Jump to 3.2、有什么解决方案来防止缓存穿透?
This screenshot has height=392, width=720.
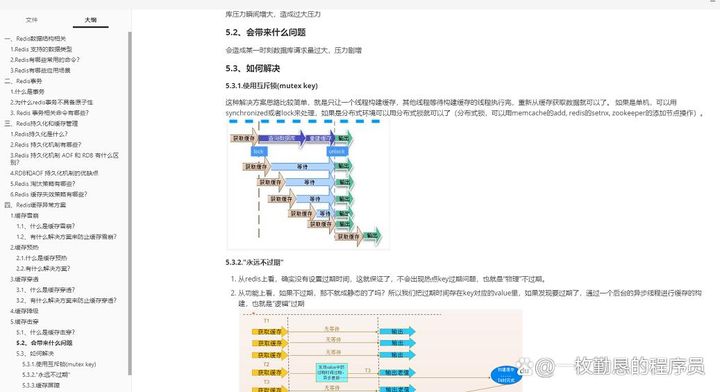coord(67,300)
